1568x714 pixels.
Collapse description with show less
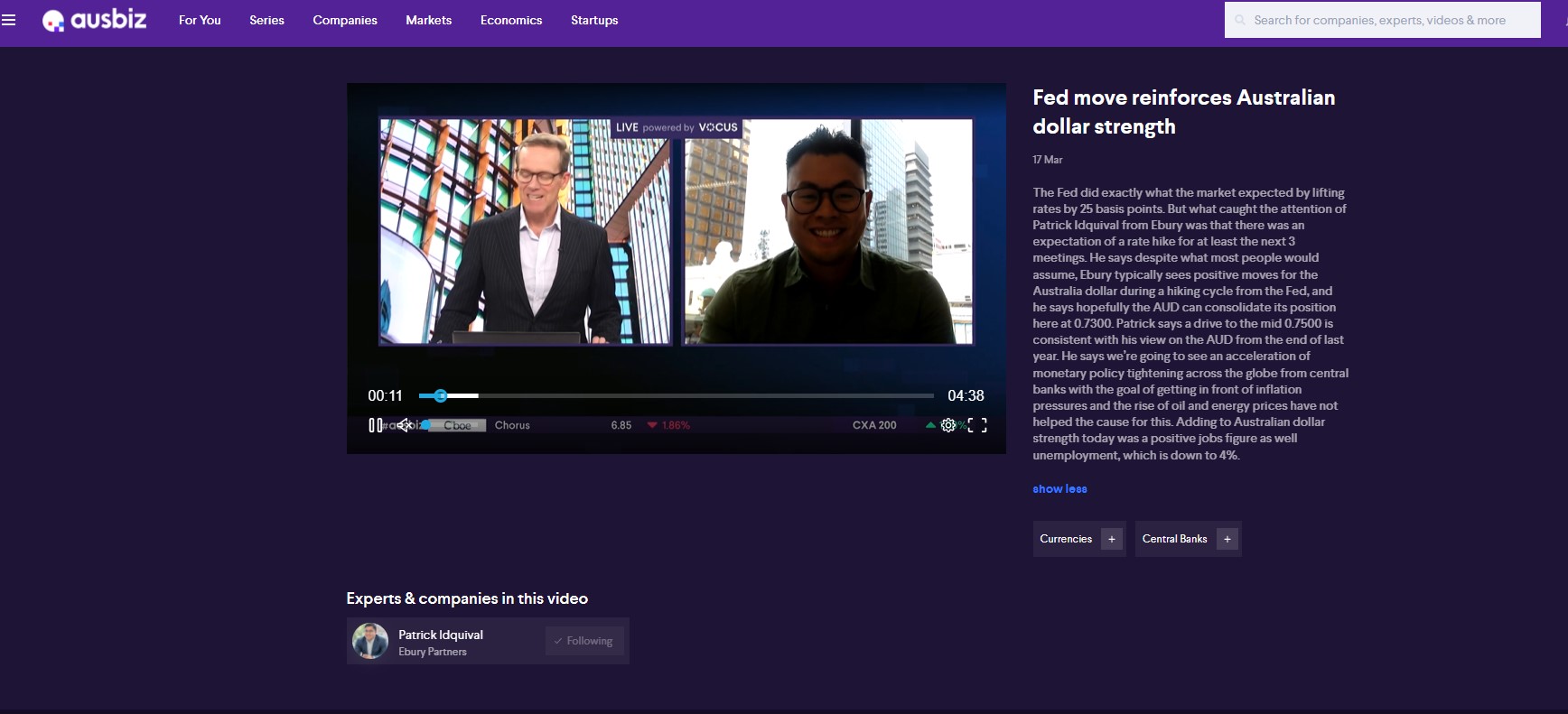1059,488
